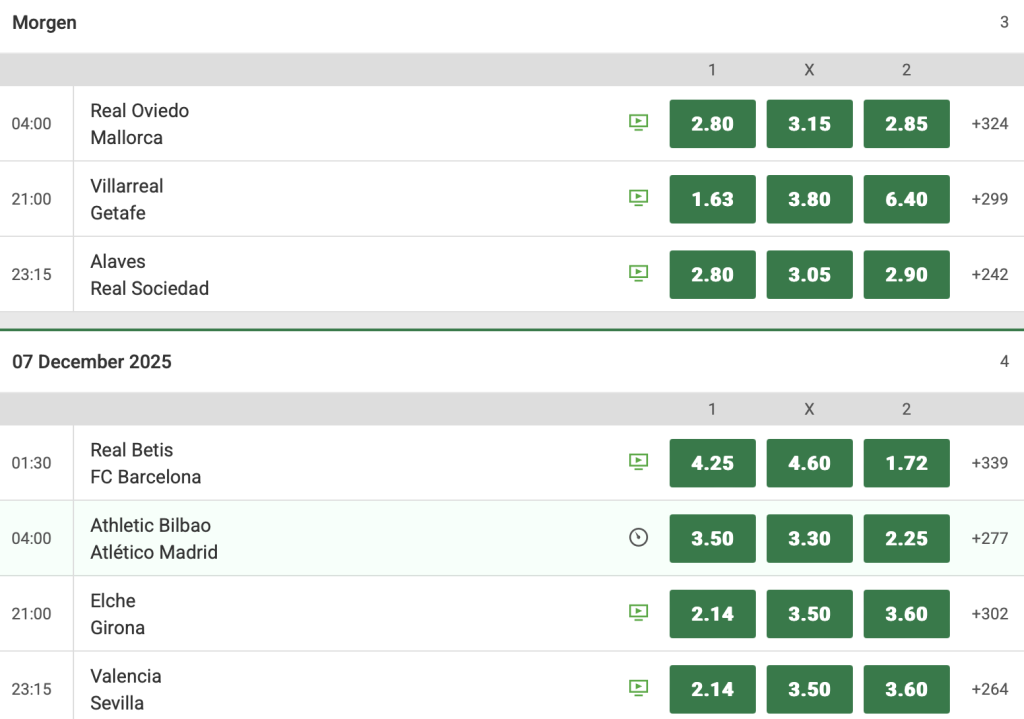
Task: Expand +339 markets for Real Betis vs Barcelona
Action: pyautogui.click(x=990, y=463)
